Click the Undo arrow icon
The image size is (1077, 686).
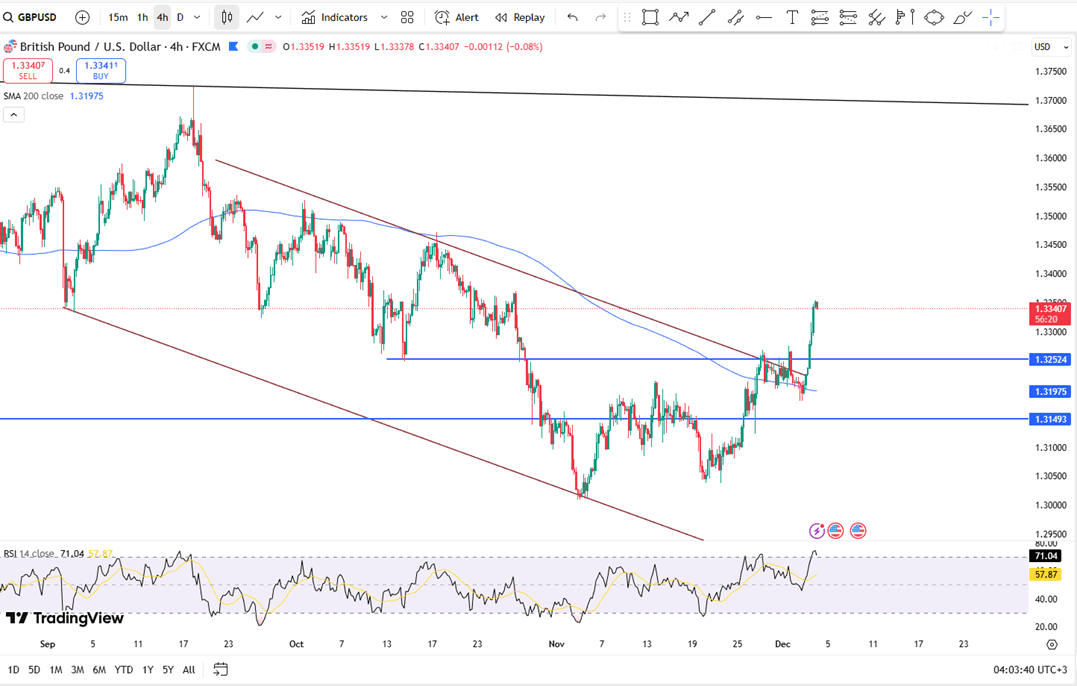[572, 17]
